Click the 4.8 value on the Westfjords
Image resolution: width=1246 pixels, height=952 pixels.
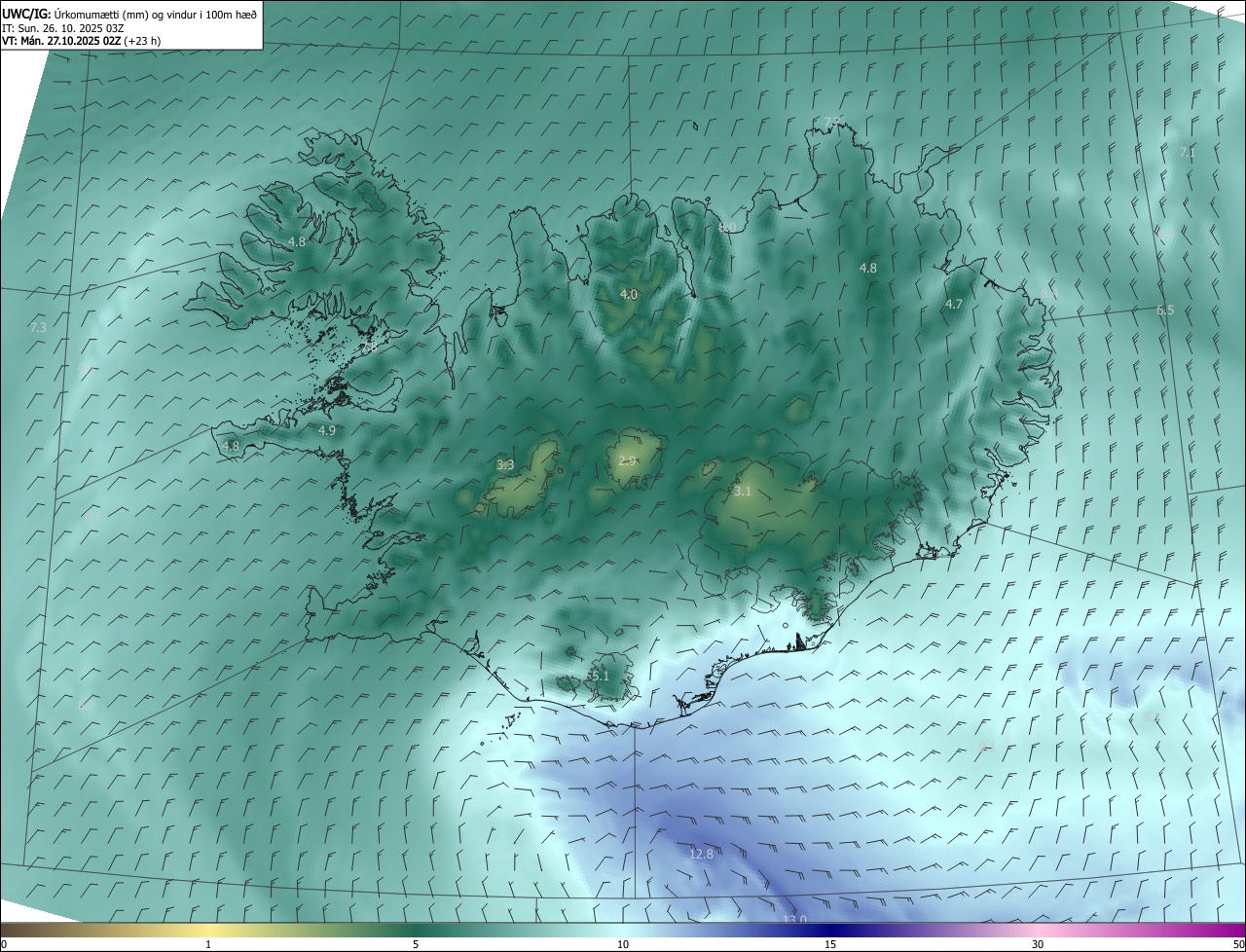[x=297, y=241]
